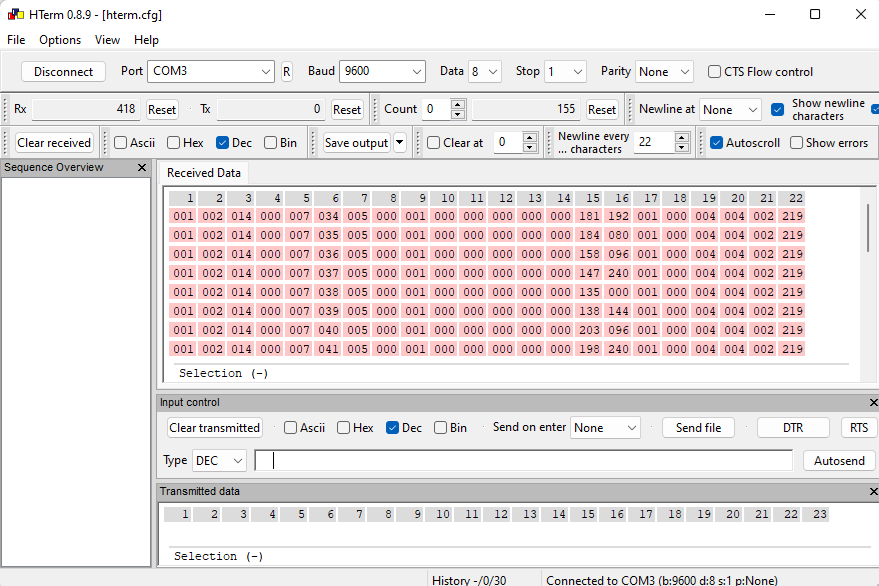Open the Send on enter dropdown

coord(605,428)
